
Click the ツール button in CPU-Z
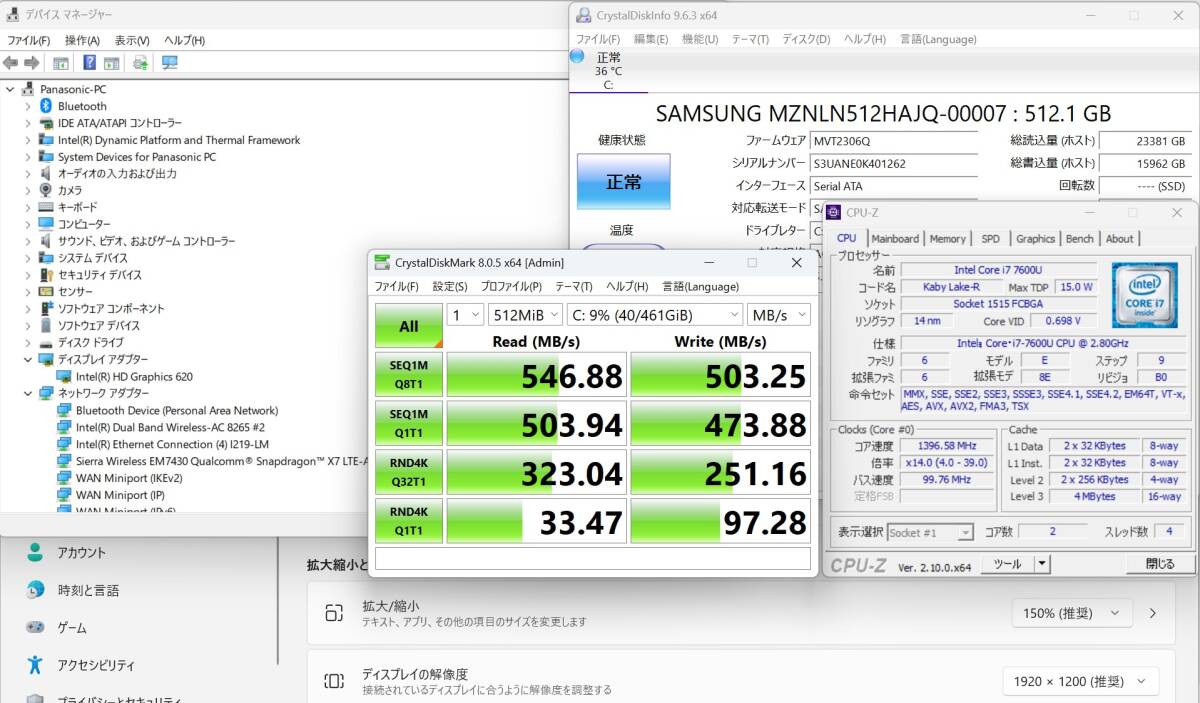[1007, 564]
